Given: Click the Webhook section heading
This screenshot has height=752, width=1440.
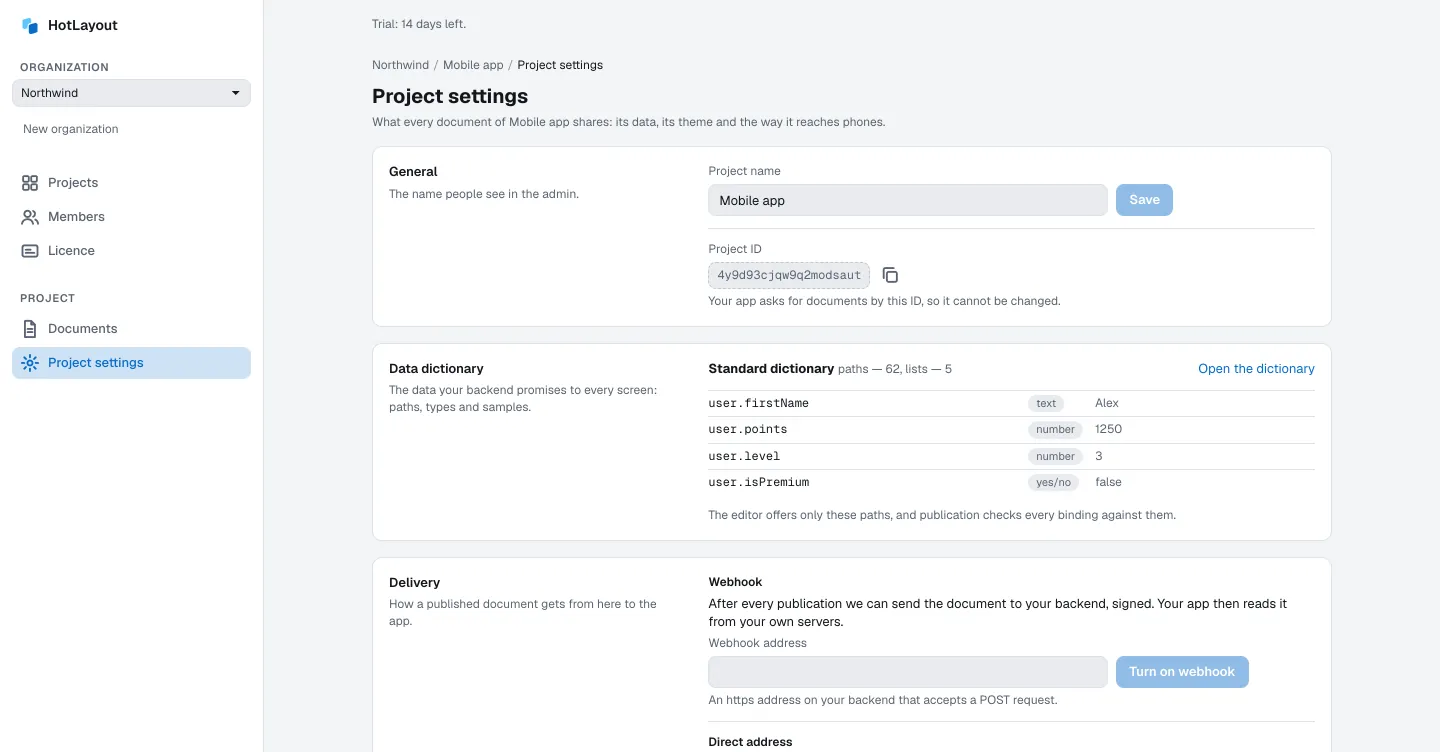Looking at the screenshot, I should click(x=735, y=582).
